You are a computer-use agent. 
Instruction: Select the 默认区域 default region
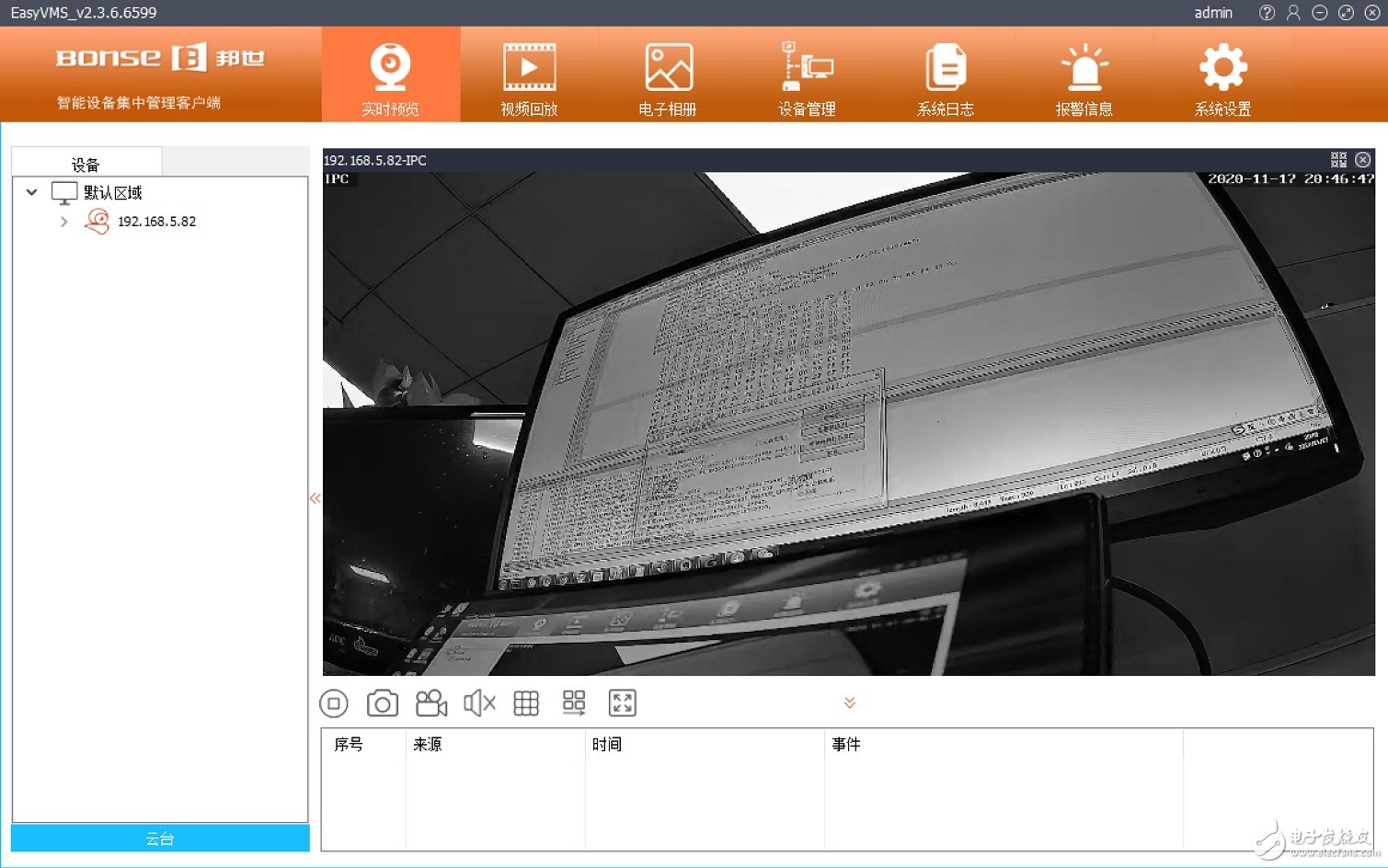[x=112, y=192]
